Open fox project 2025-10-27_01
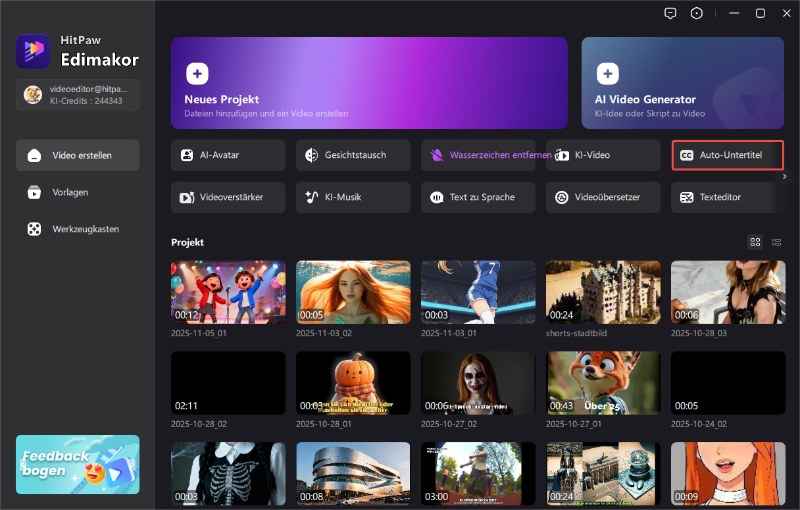 [603, 383]
